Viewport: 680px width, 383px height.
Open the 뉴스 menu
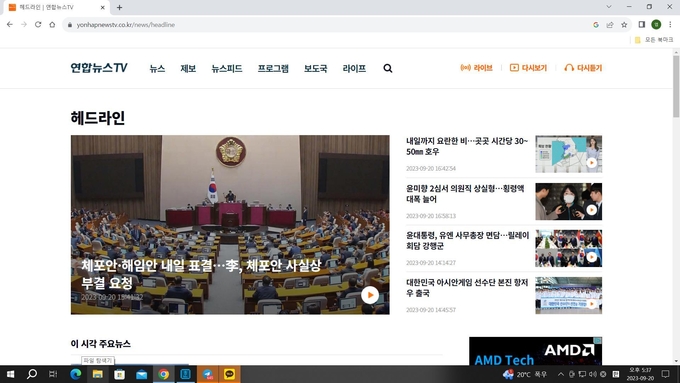pos(157,69)
